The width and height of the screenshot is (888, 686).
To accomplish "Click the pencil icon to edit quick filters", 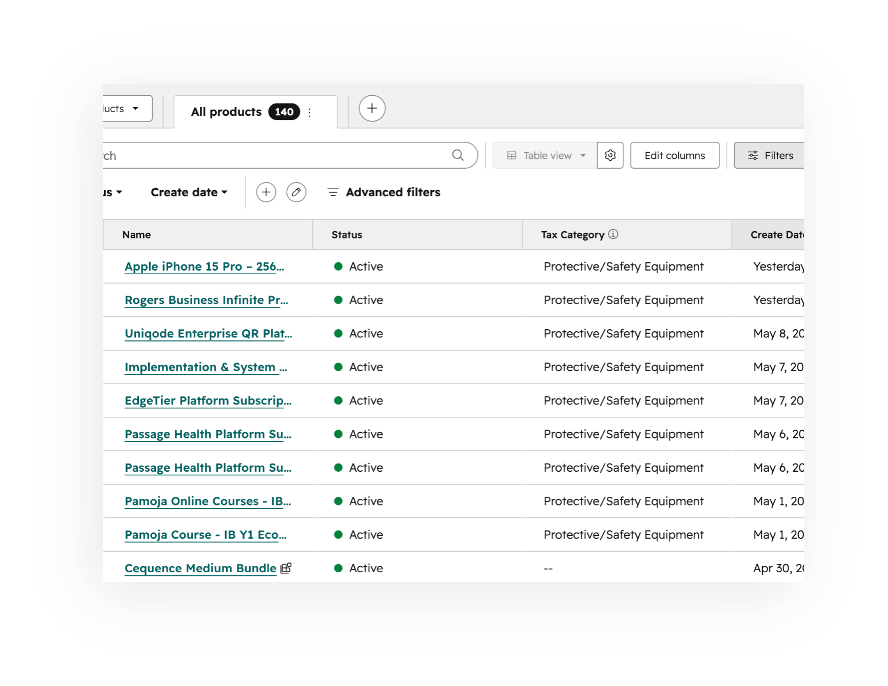I will pos(296,192).
